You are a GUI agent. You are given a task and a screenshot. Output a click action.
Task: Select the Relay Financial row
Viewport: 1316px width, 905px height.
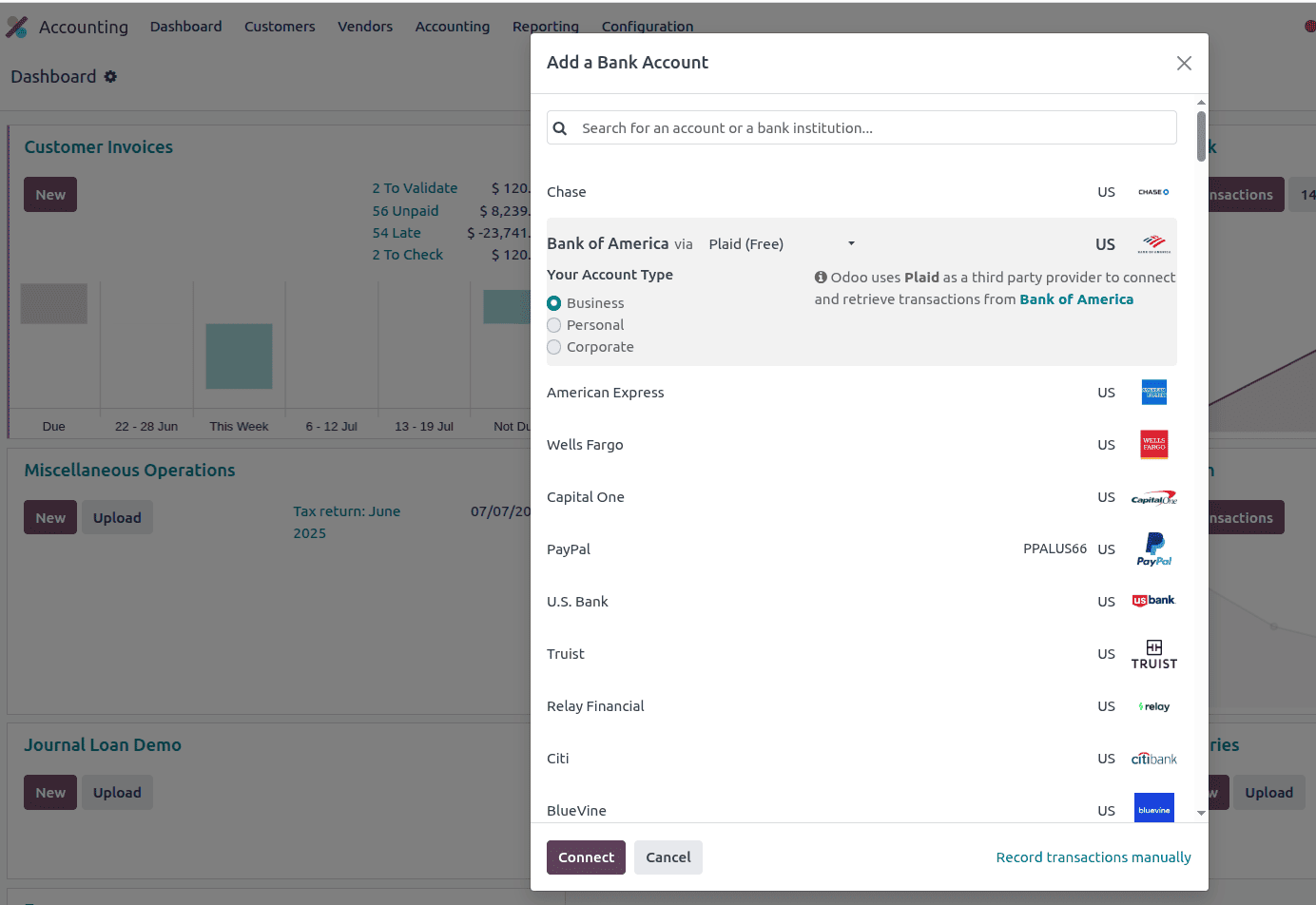861,706
